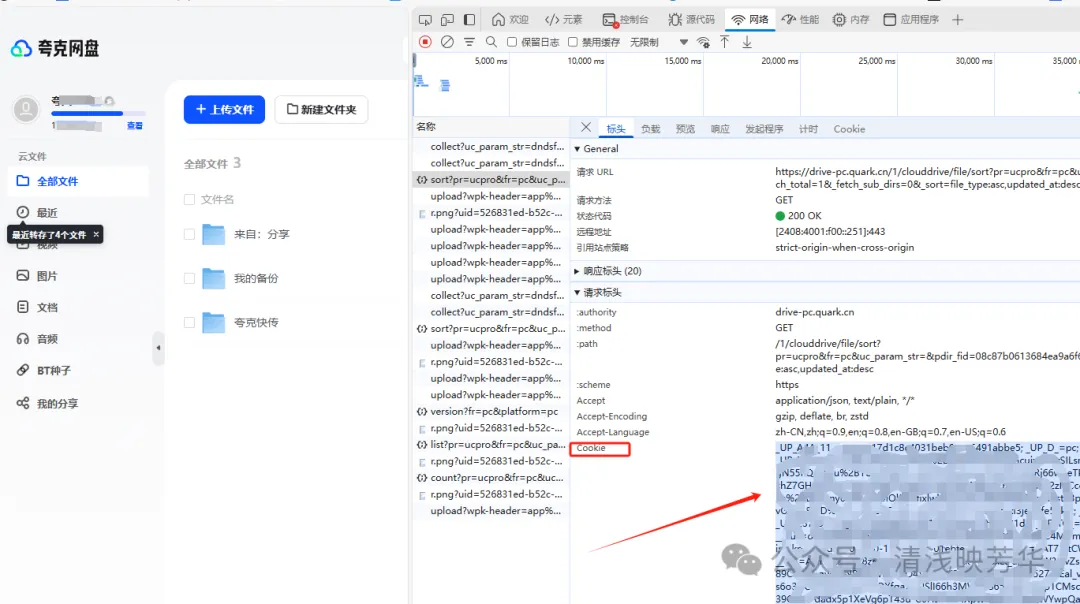Select the count?pr=ucpro&fr=pc request
This screenshot has width=1080, height=604.
(490, 478)
